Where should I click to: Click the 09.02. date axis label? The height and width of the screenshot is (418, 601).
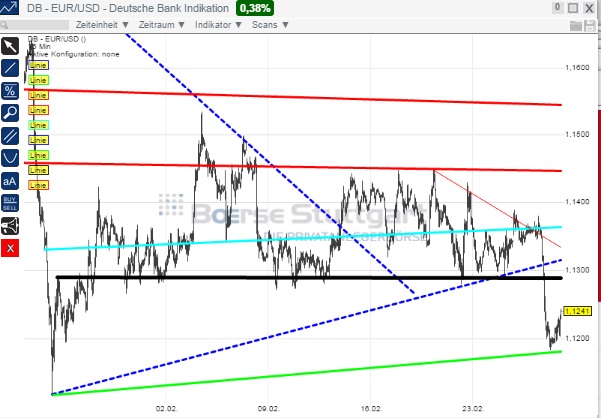(x=268, y=408)
